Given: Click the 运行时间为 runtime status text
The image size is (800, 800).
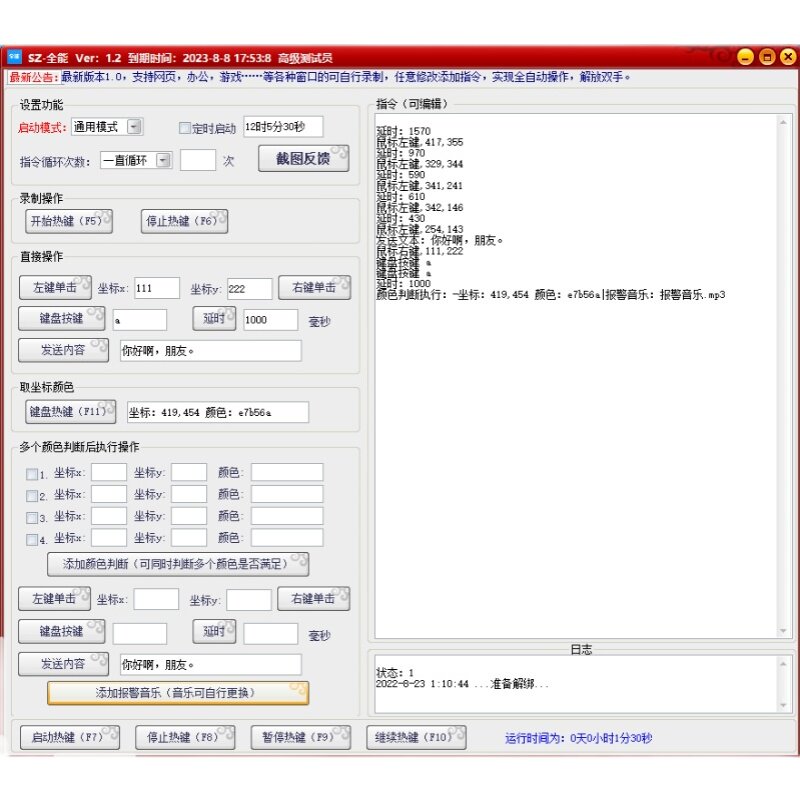Looking at the screenshot, I should tap(579, 738).
